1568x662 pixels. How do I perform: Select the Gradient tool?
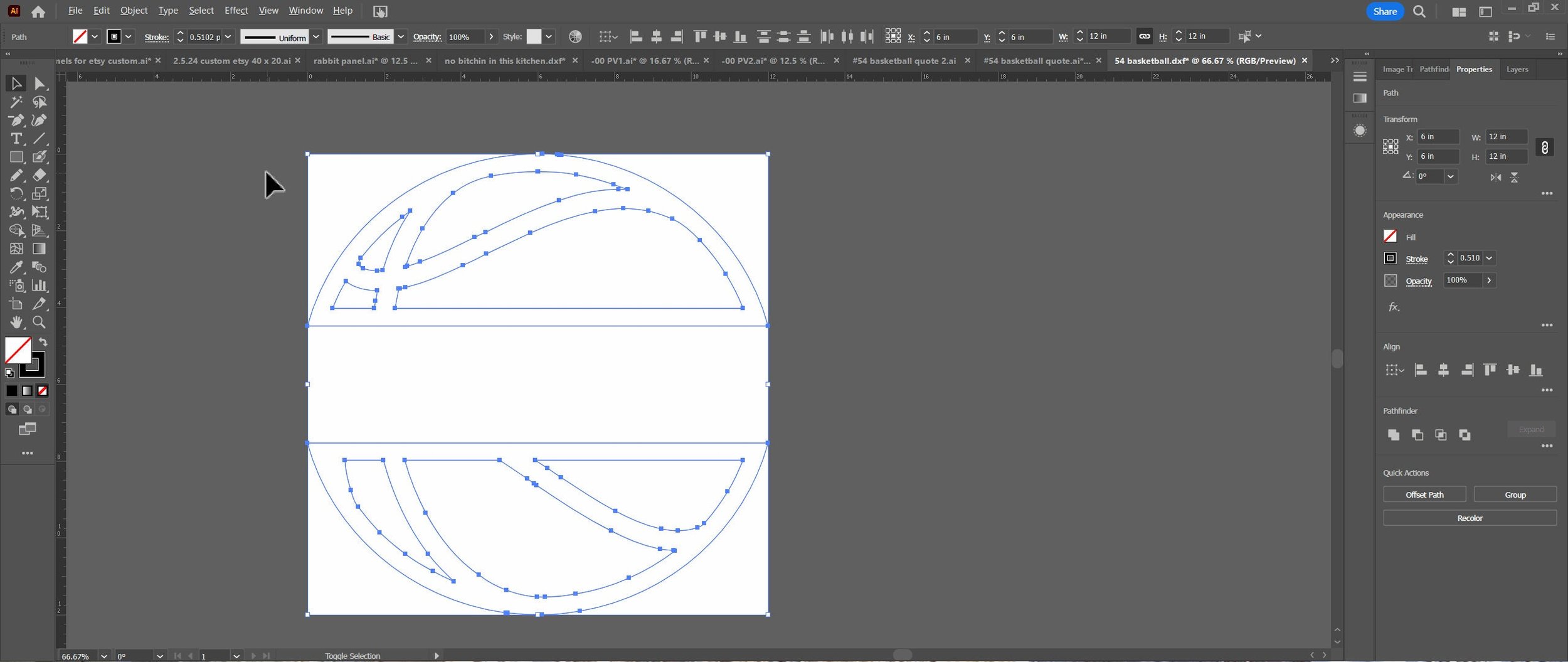coord(40,249)
